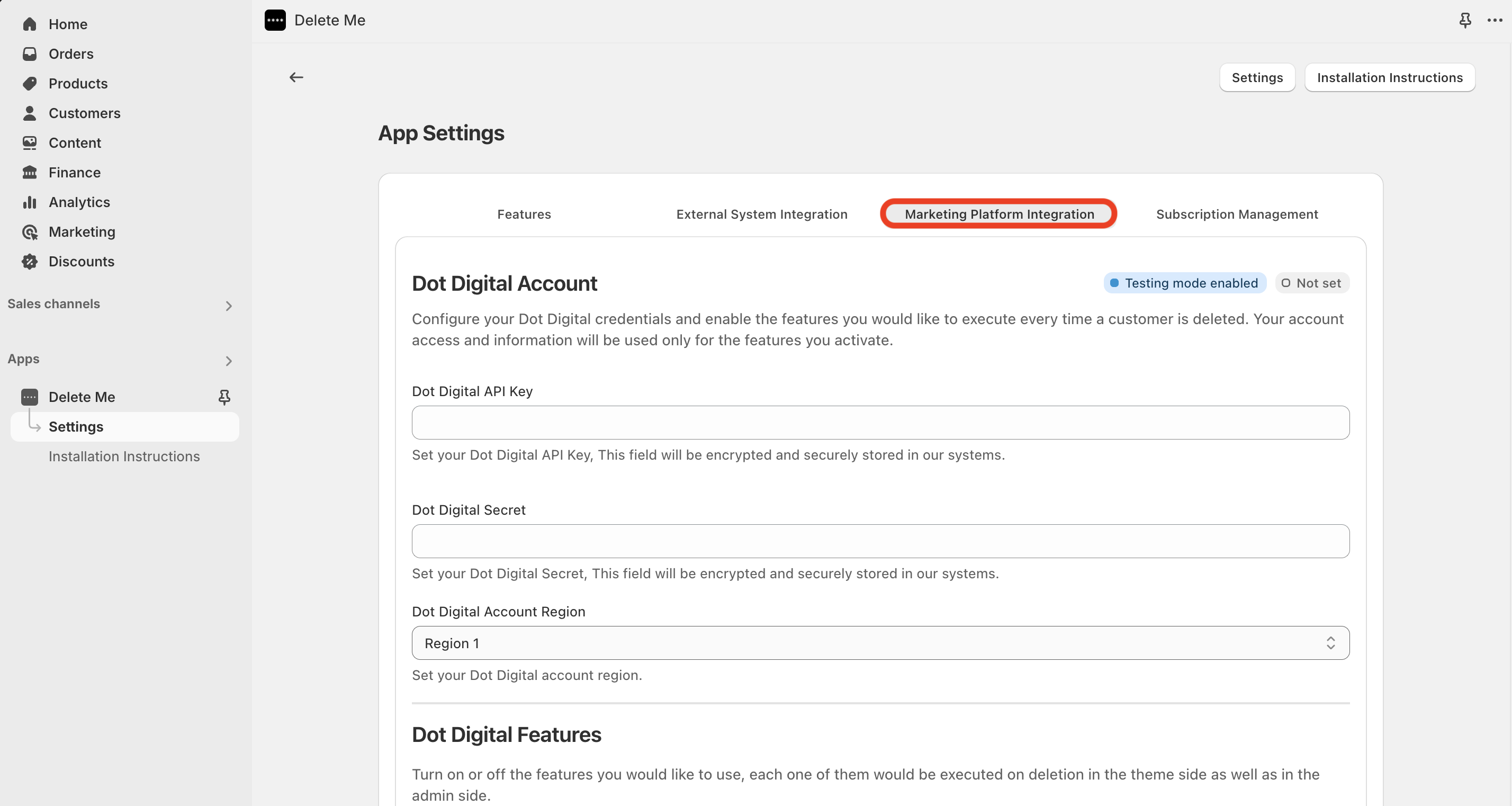
Task: Go back using the left arrow
Action: click(x=296, y=77)
